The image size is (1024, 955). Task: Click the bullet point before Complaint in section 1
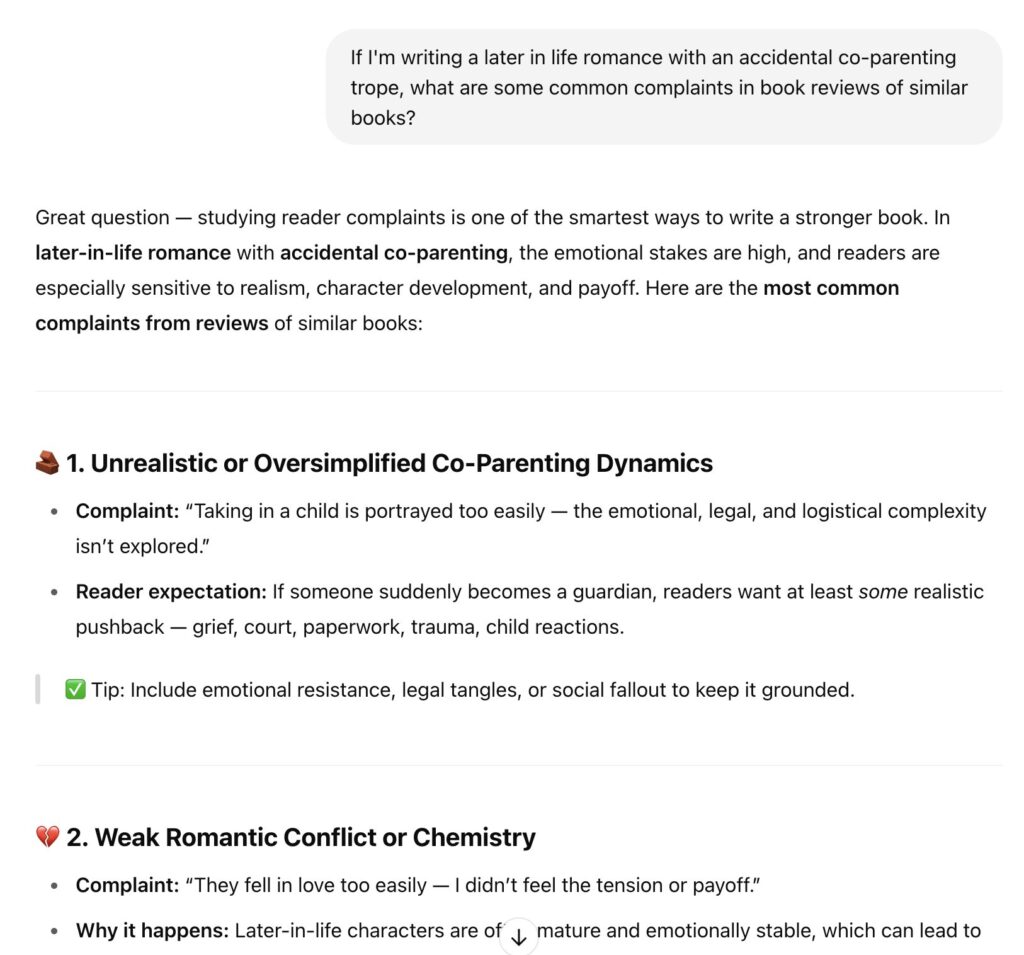[53, 510]
